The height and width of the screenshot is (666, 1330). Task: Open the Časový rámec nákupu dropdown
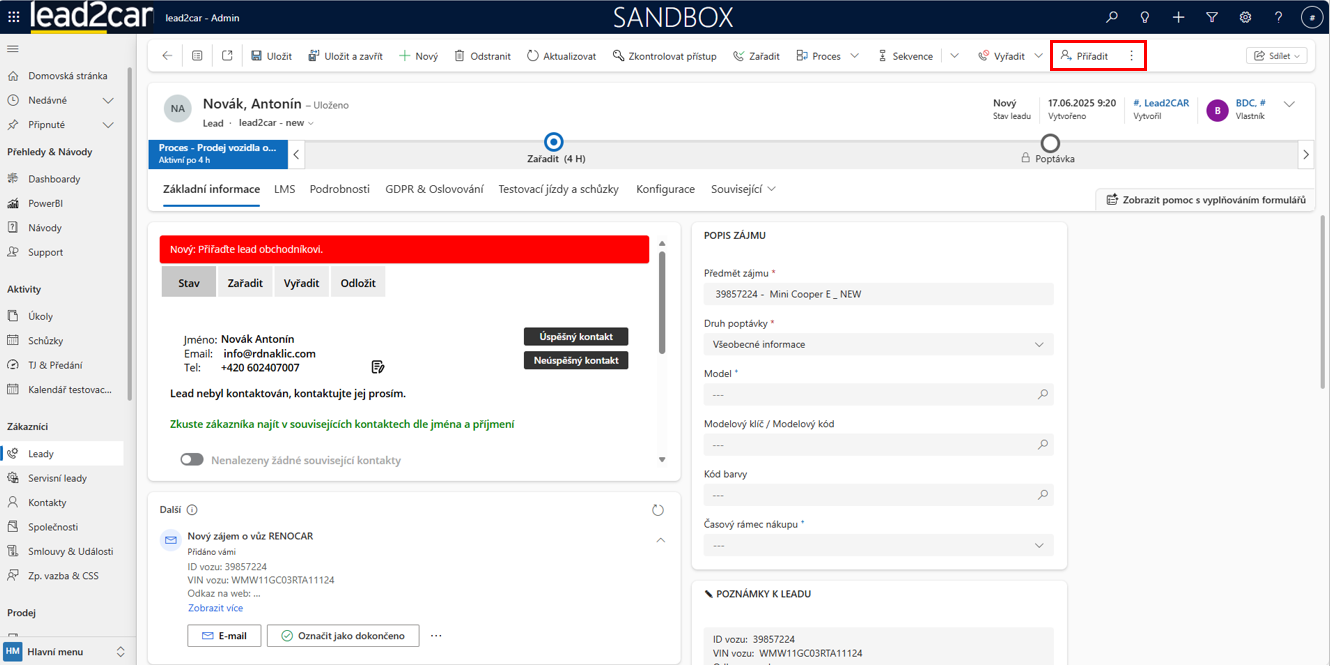tap(878, 545)
